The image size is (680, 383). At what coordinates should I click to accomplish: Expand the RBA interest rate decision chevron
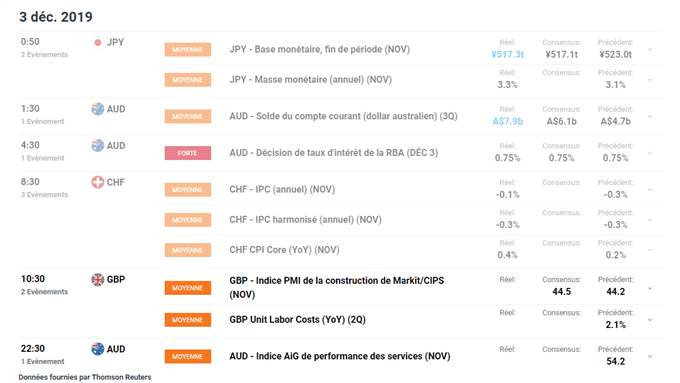point(650,153)
